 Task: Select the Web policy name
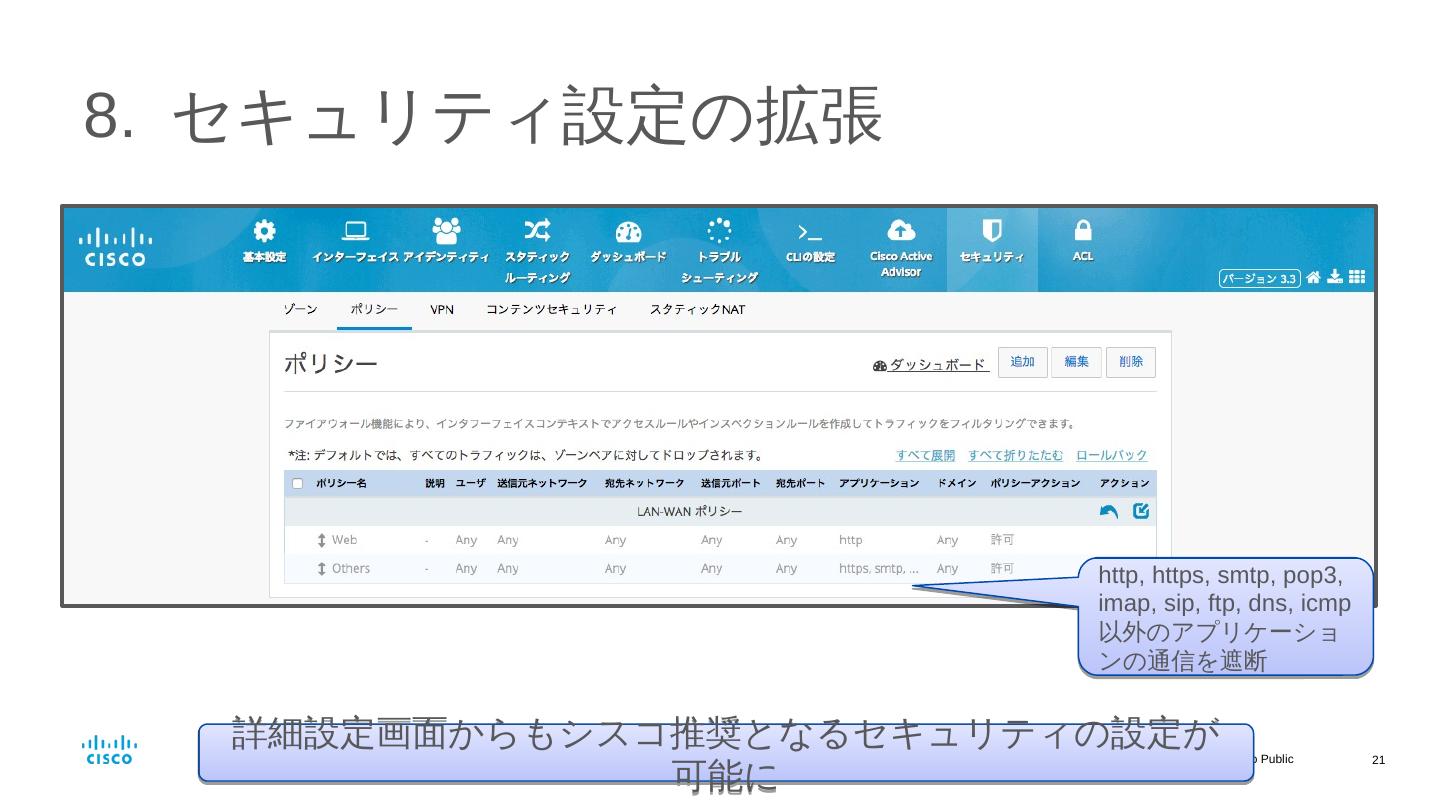pos(344,540)
